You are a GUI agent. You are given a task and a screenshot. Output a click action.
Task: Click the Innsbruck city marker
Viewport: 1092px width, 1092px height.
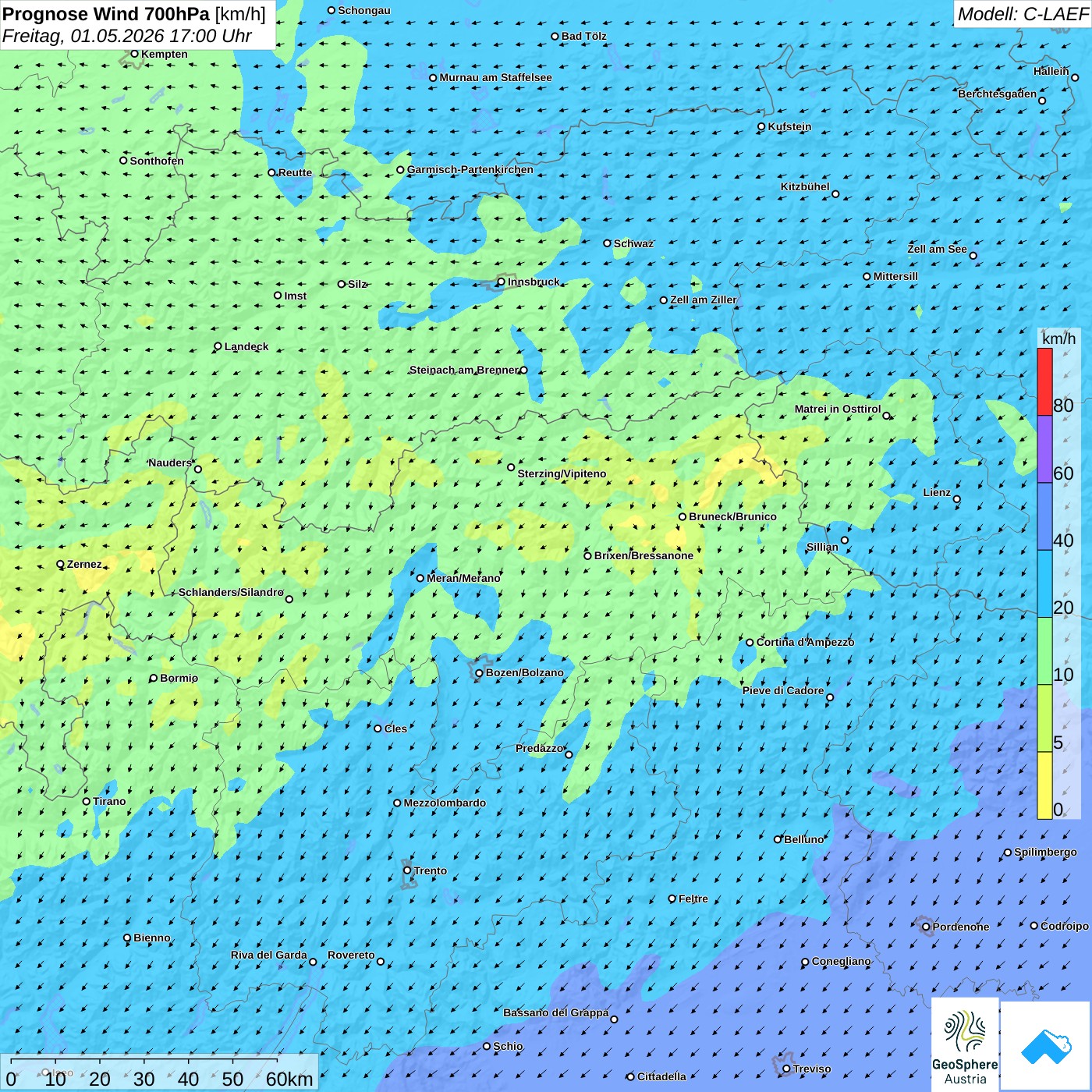coord(502,282)
